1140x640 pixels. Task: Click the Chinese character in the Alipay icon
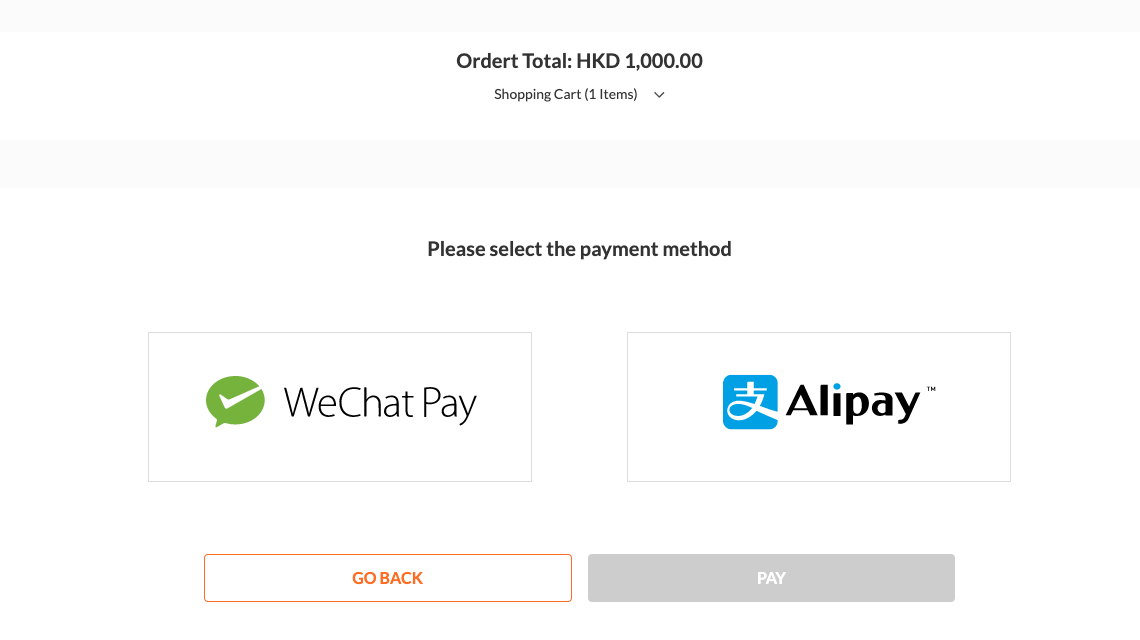click(750, 403)
